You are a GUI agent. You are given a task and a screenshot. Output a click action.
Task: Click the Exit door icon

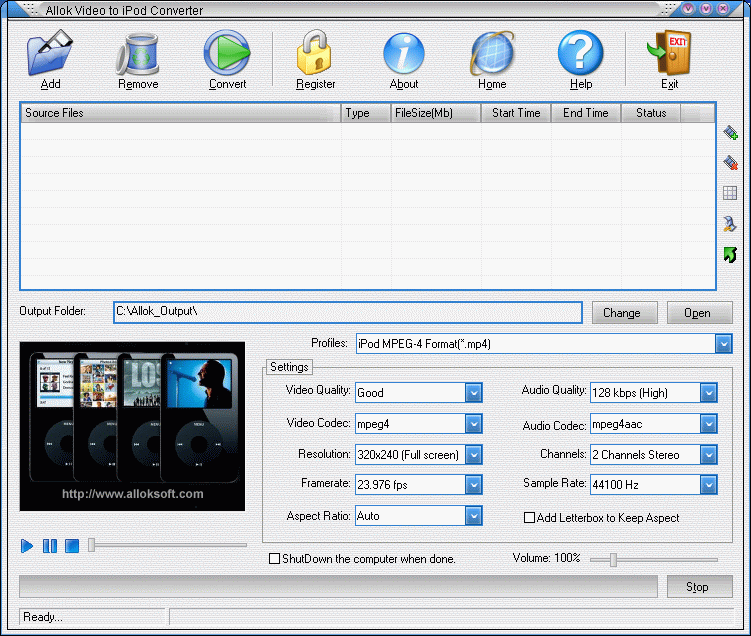tap(669, 54)
